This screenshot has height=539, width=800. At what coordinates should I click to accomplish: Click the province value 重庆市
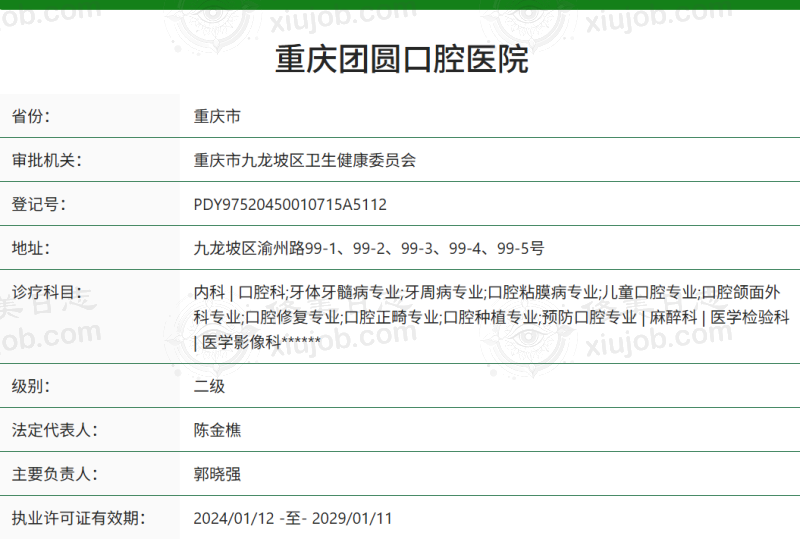pyautogui.click(x=217, y=116)
